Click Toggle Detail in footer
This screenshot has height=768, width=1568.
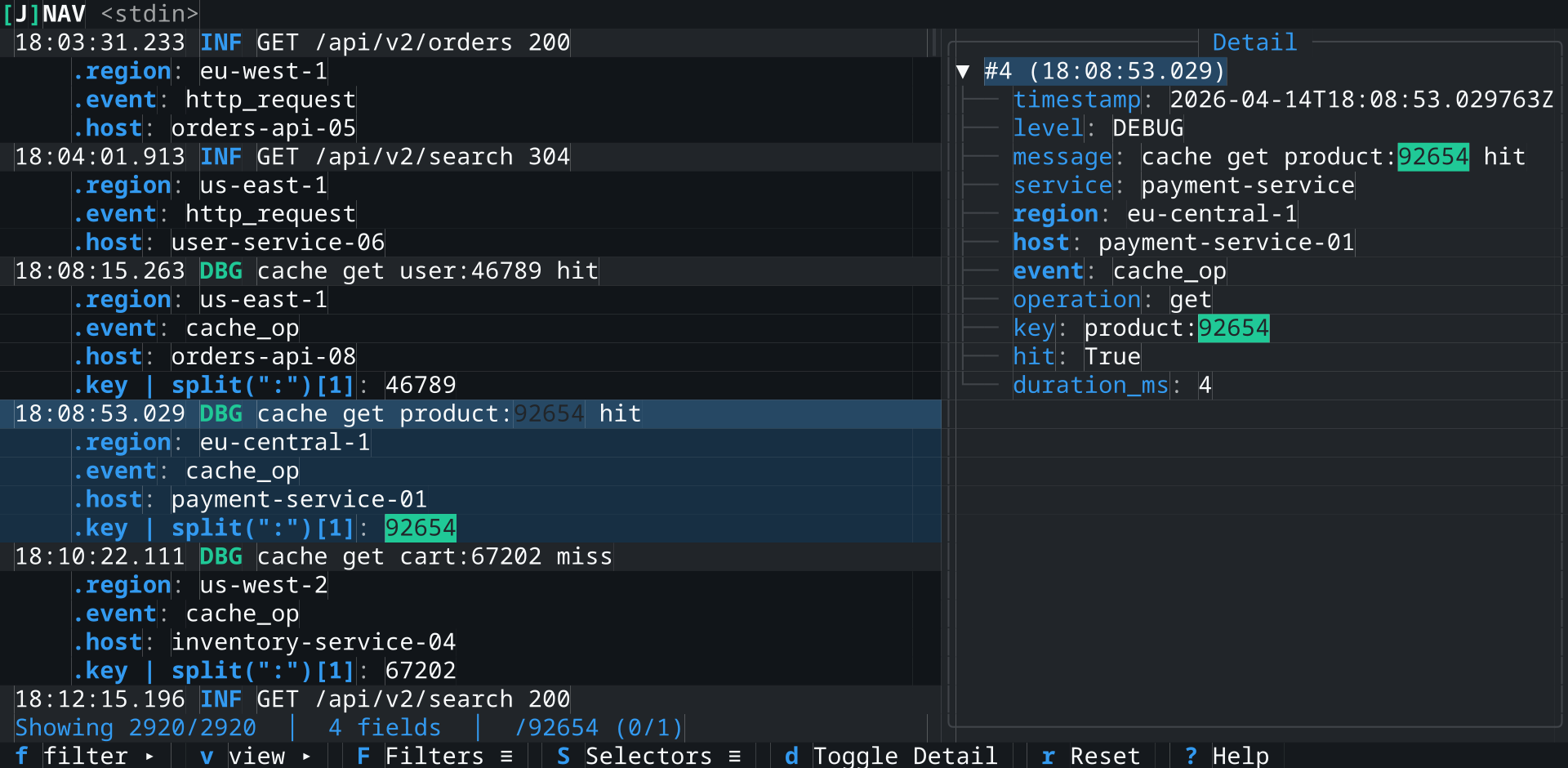[891, 756]
